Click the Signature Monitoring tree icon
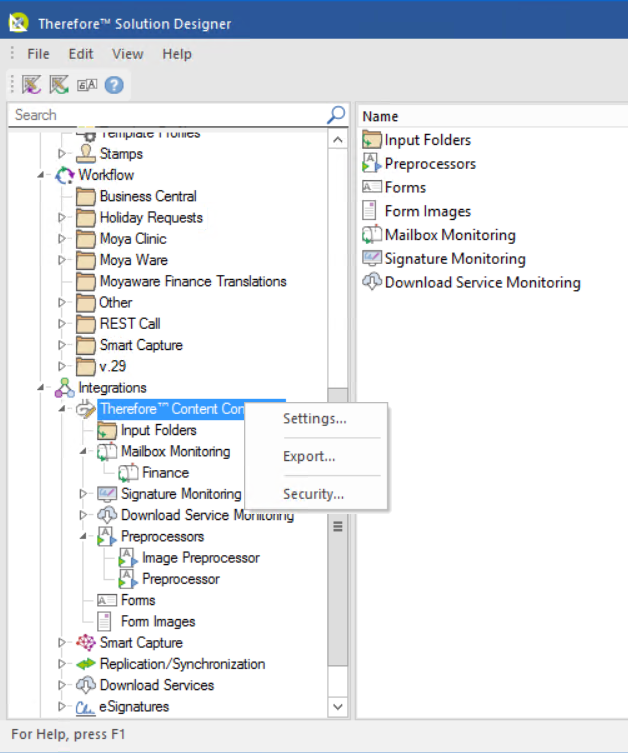 [x=107, y=494]
